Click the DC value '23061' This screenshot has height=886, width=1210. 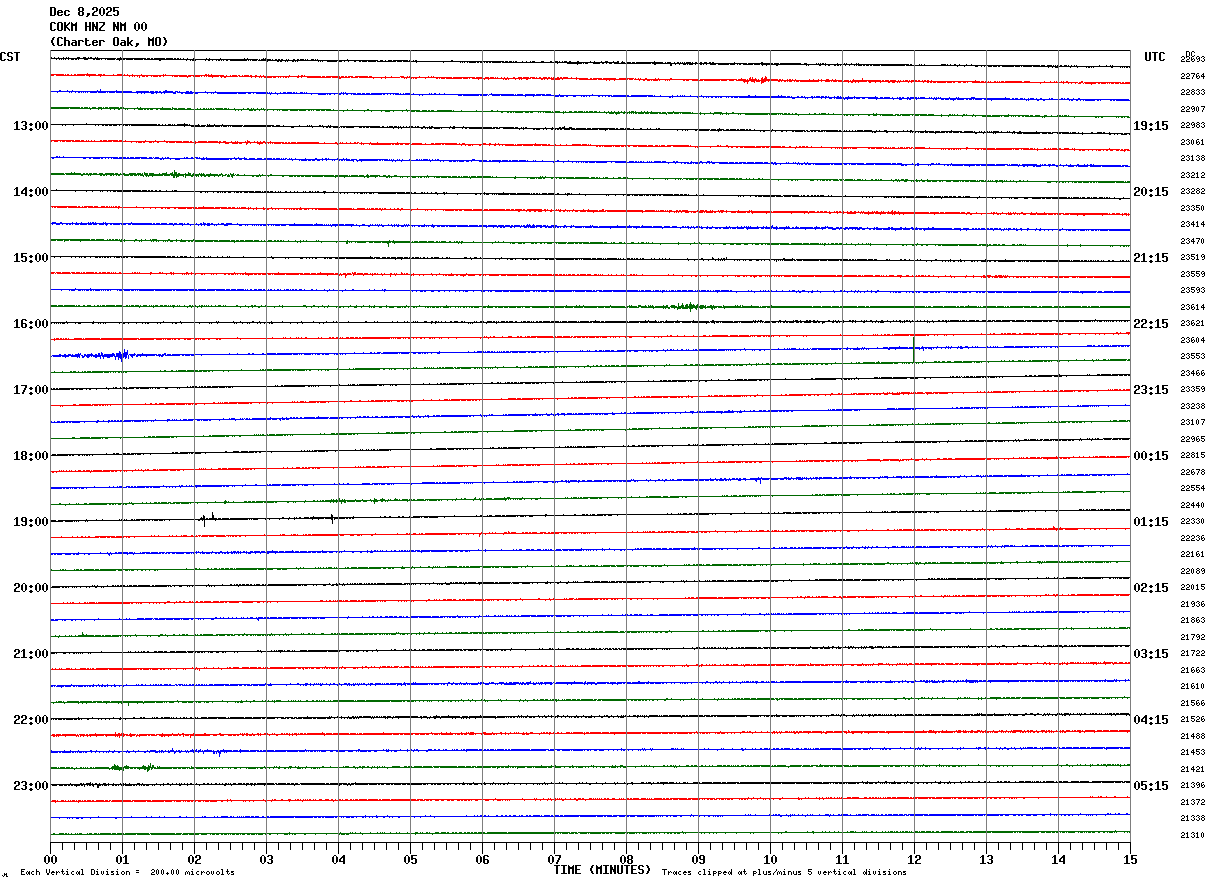pyautogui.click(x=1192, y=142)
